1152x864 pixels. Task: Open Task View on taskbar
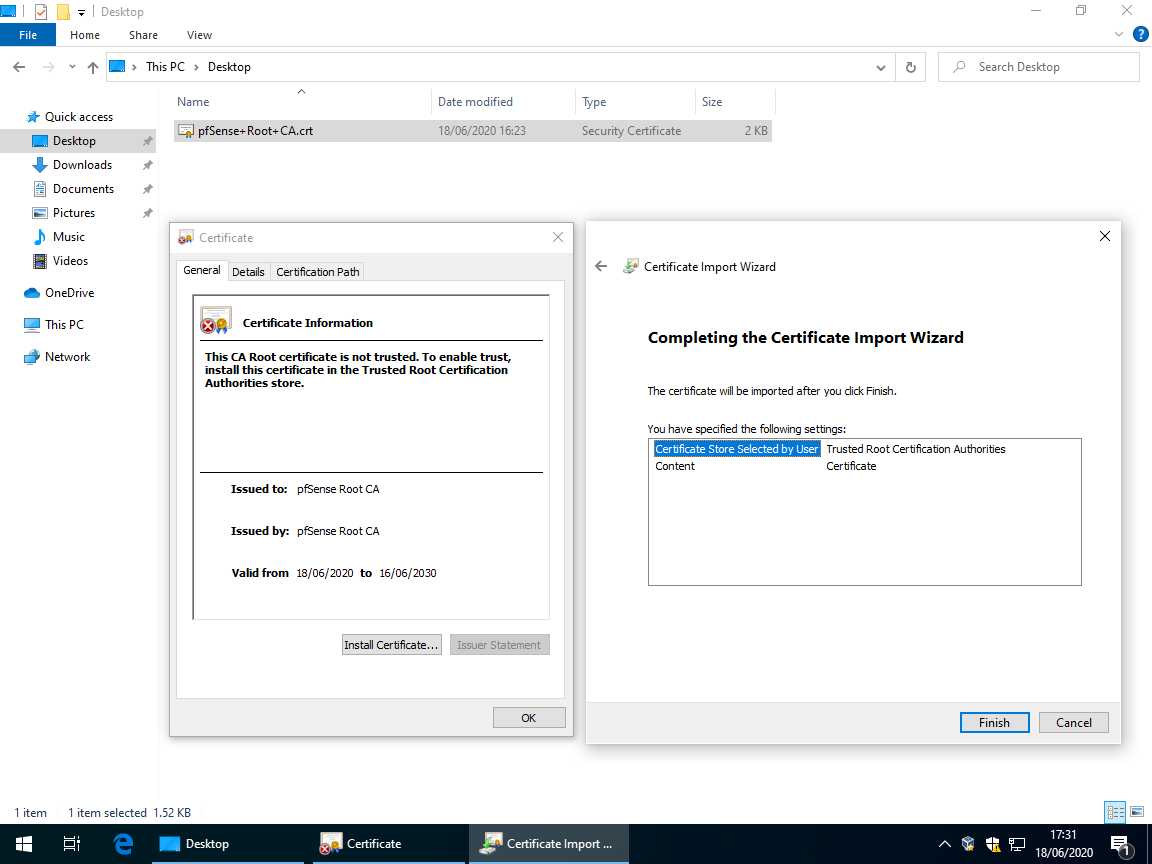point(71,843)
